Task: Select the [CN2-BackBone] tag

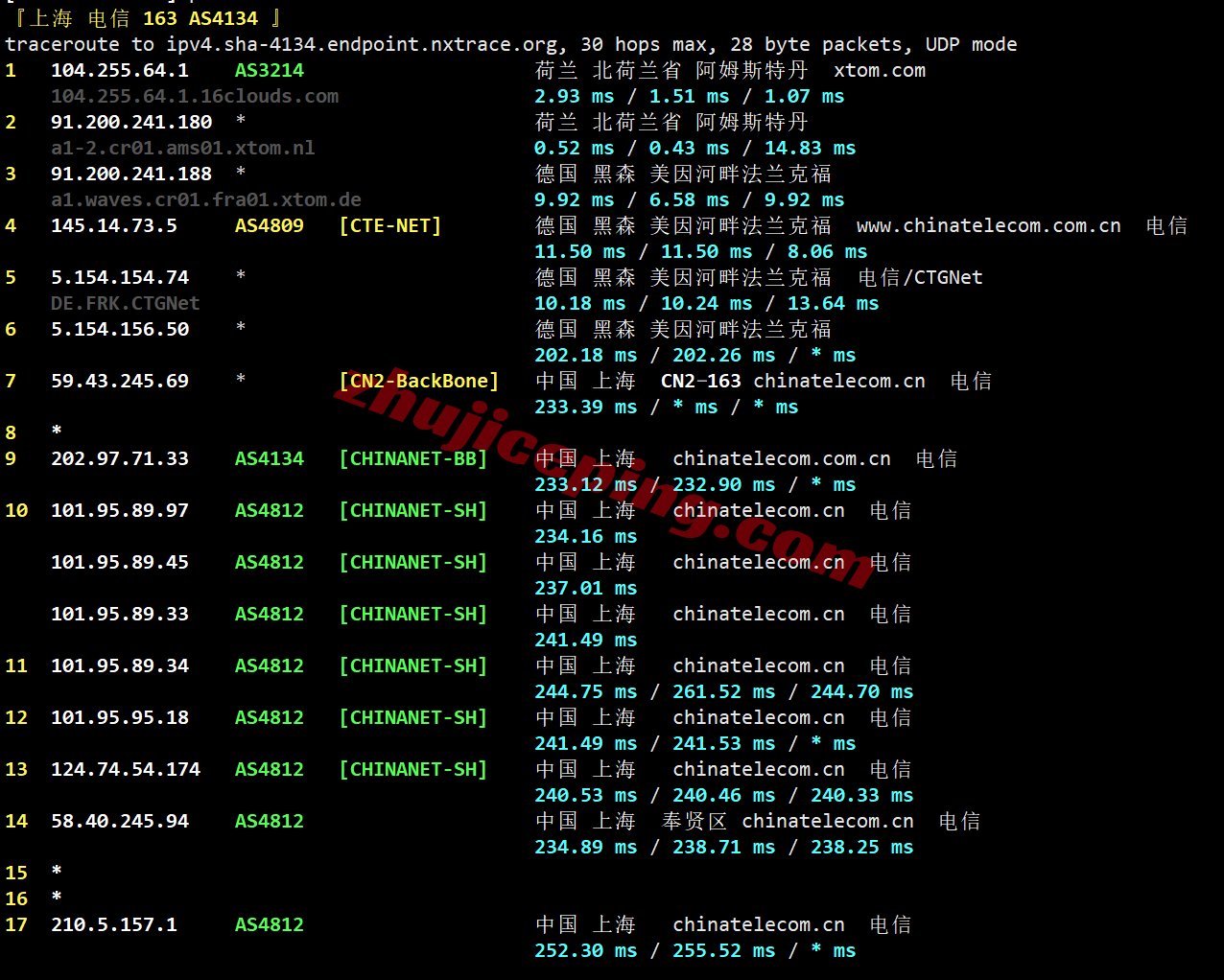Action: point(419,382)
